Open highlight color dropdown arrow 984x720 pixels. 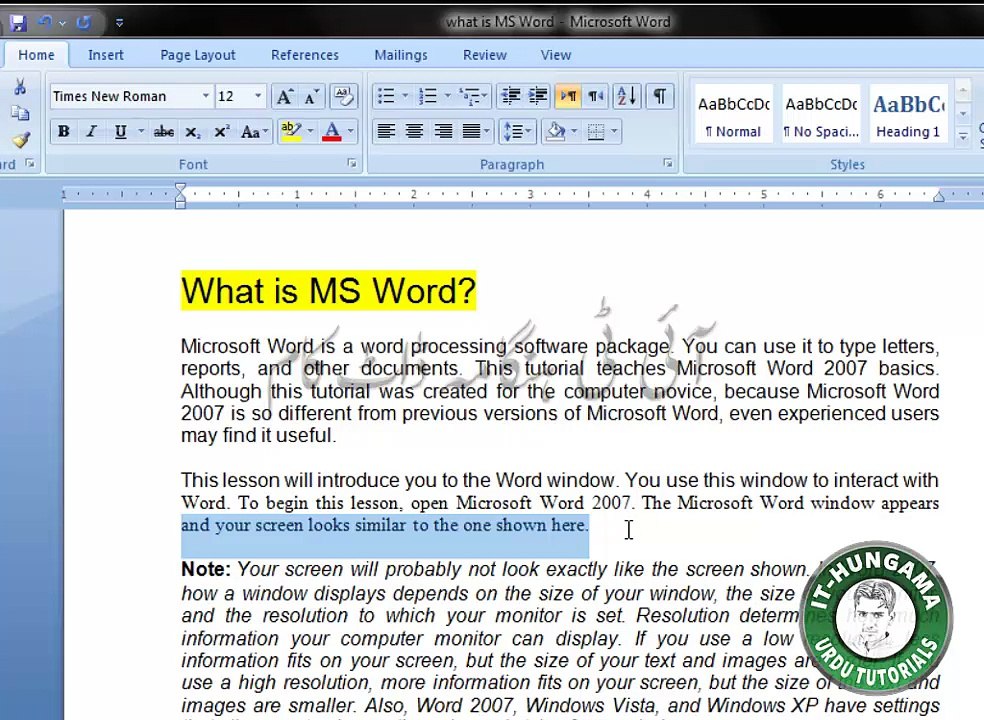tap(310, 131)
